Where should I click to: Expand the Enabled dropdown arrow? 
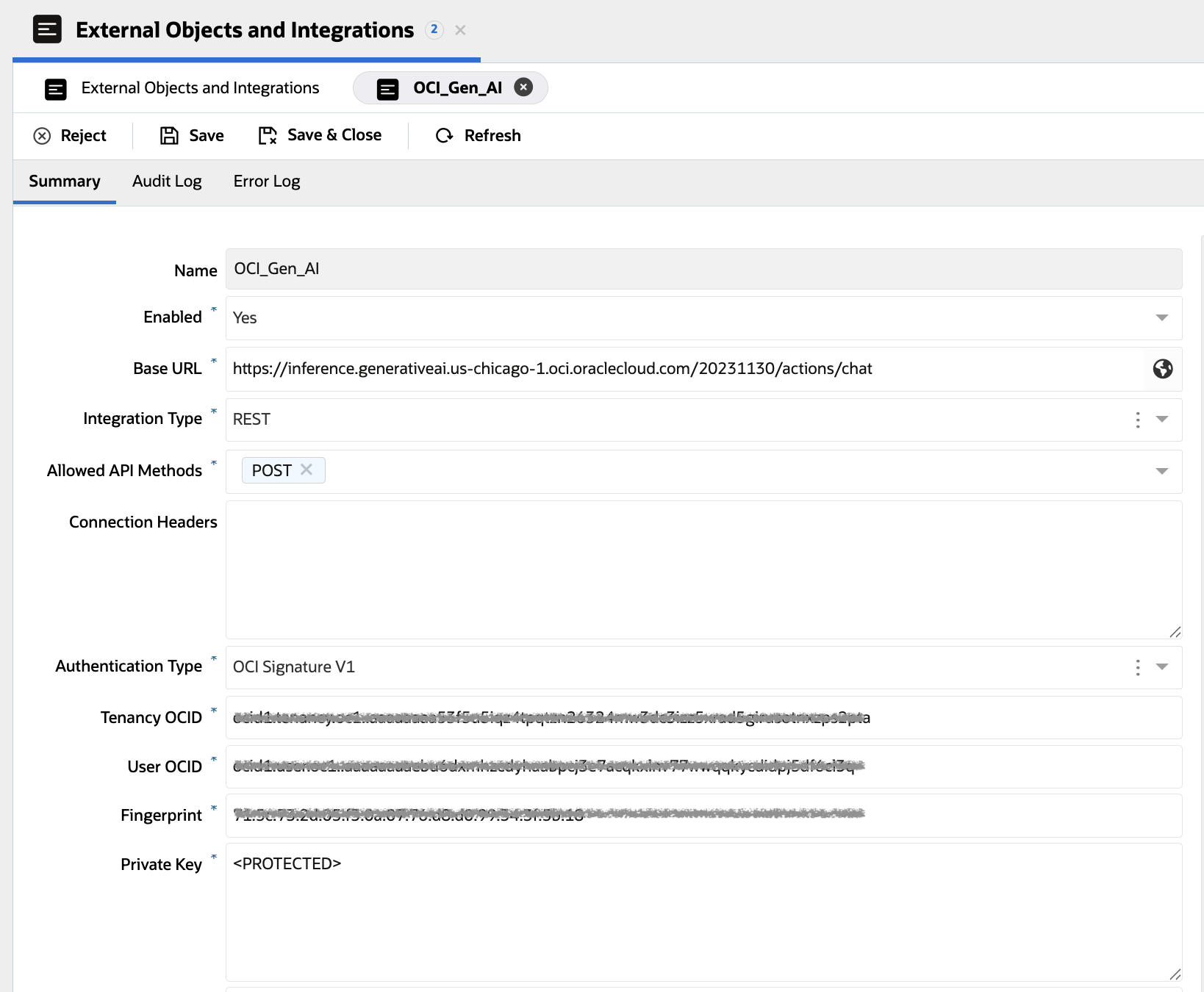(1162, 318)
